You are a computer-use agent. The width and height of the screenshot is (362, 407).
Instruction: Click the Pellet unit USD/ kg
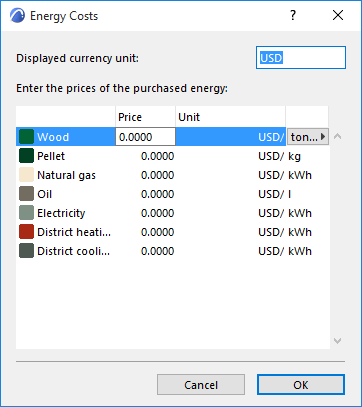[x=279, y=156]
